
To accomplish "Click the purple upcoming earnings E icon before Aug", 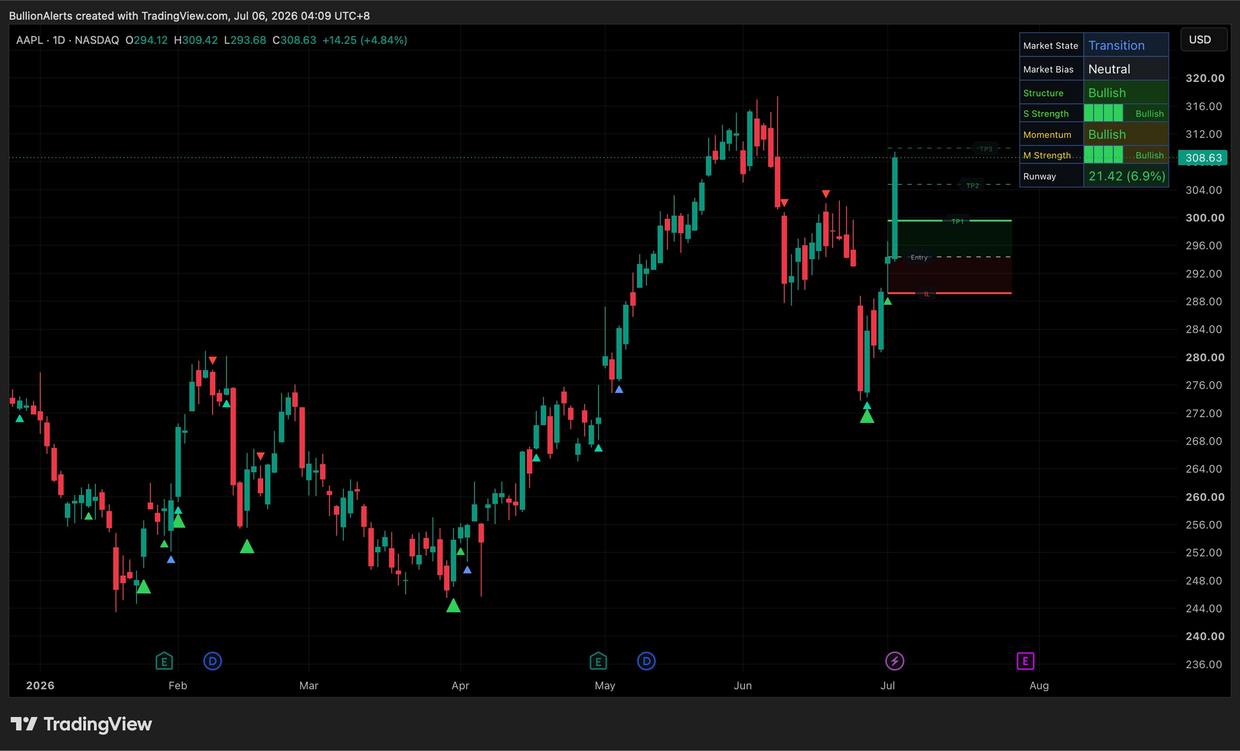I will click(1025, 661).
